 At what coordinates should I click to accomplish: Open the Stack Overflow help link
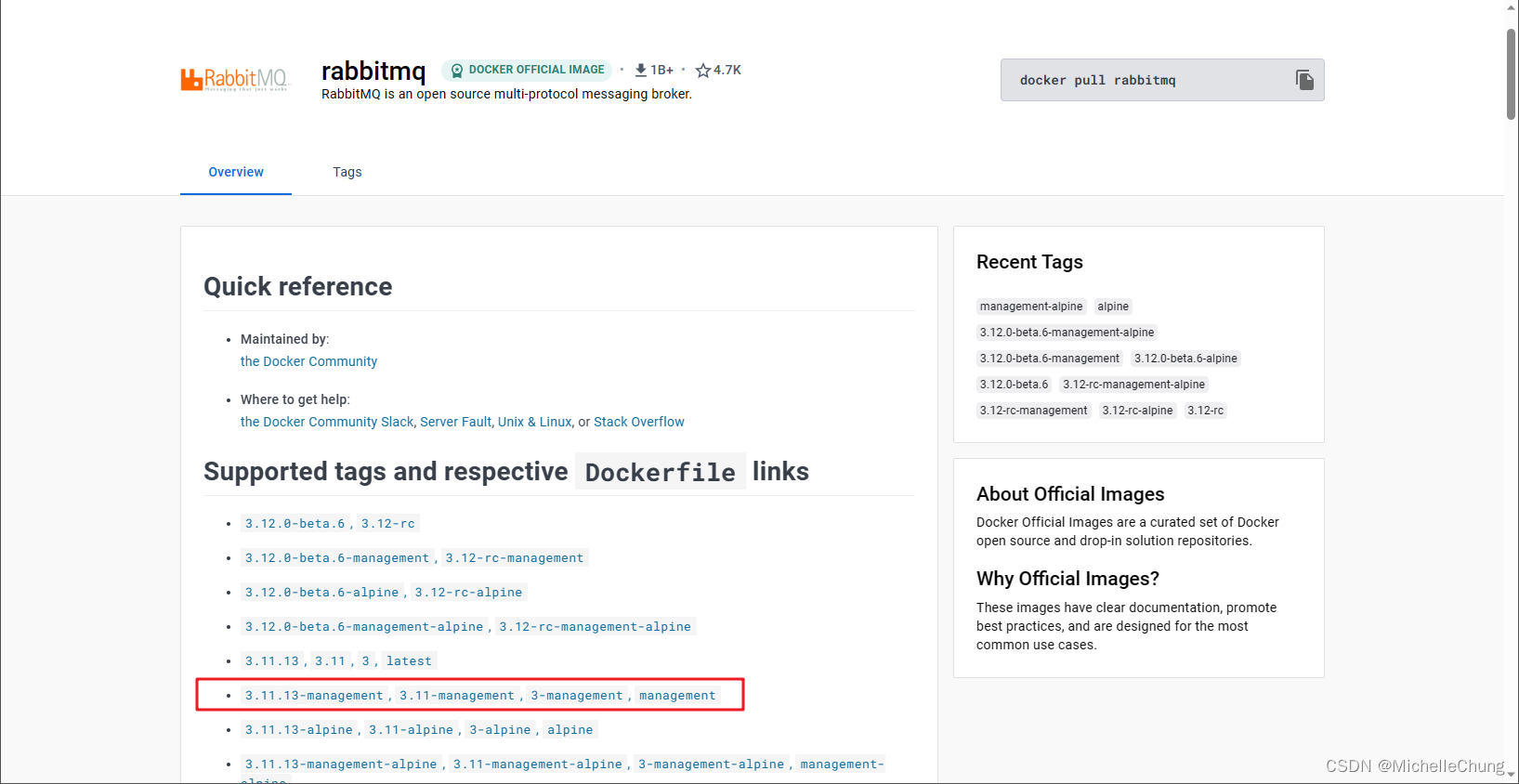coord(639,422)
